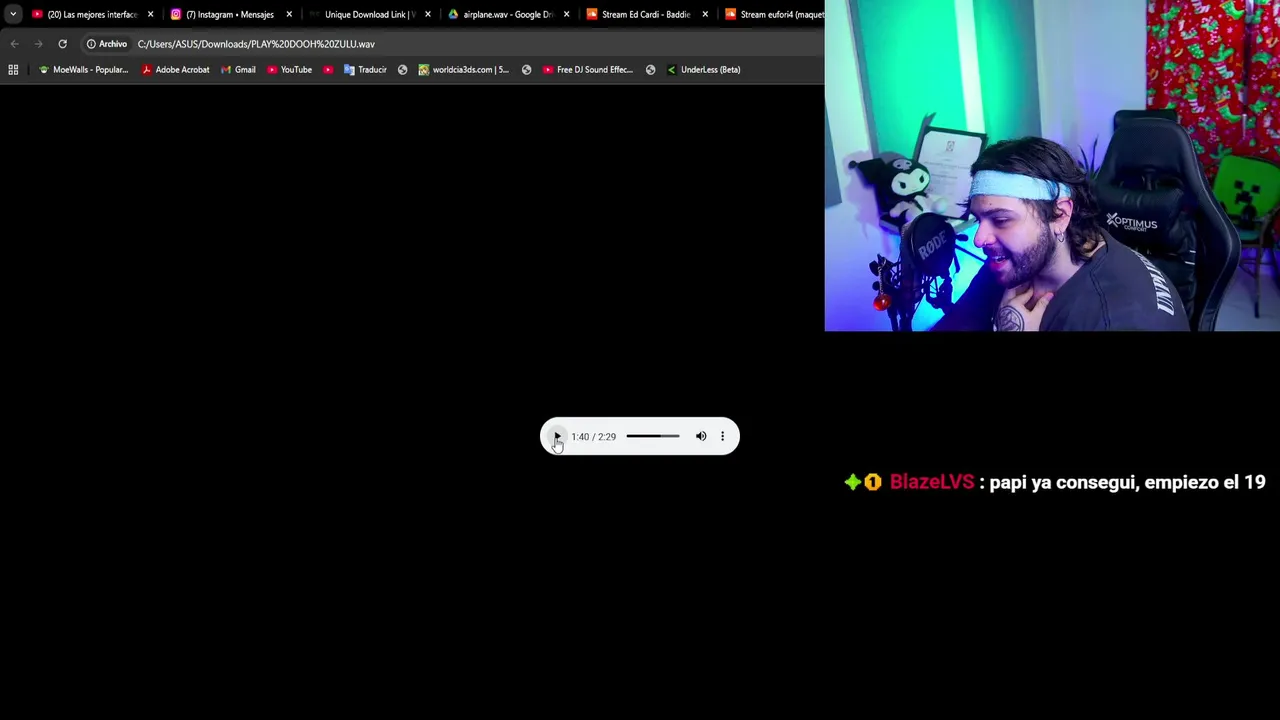Open globe bookmark after Traducir

tap(402, 70)
